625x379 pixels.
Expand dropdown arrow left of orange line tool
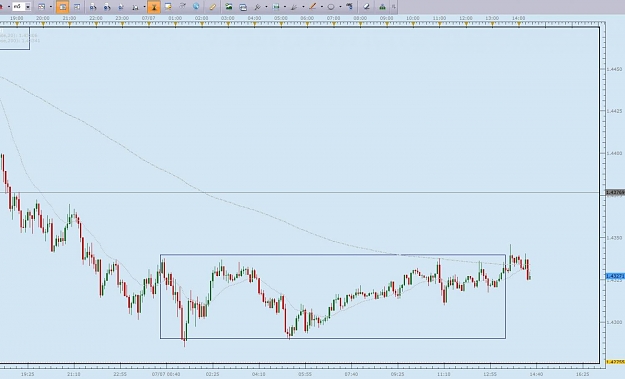click(x=303, y=7)
